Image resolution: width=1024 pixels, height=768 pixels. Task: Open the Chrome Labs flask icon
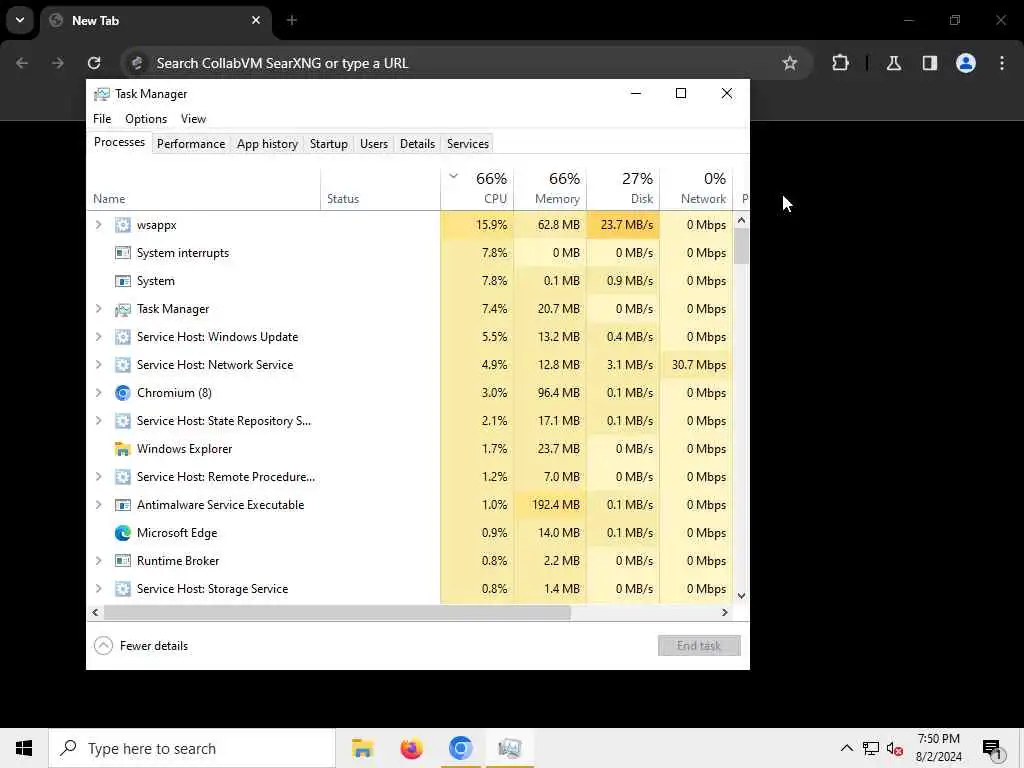[x=894, y=63]
